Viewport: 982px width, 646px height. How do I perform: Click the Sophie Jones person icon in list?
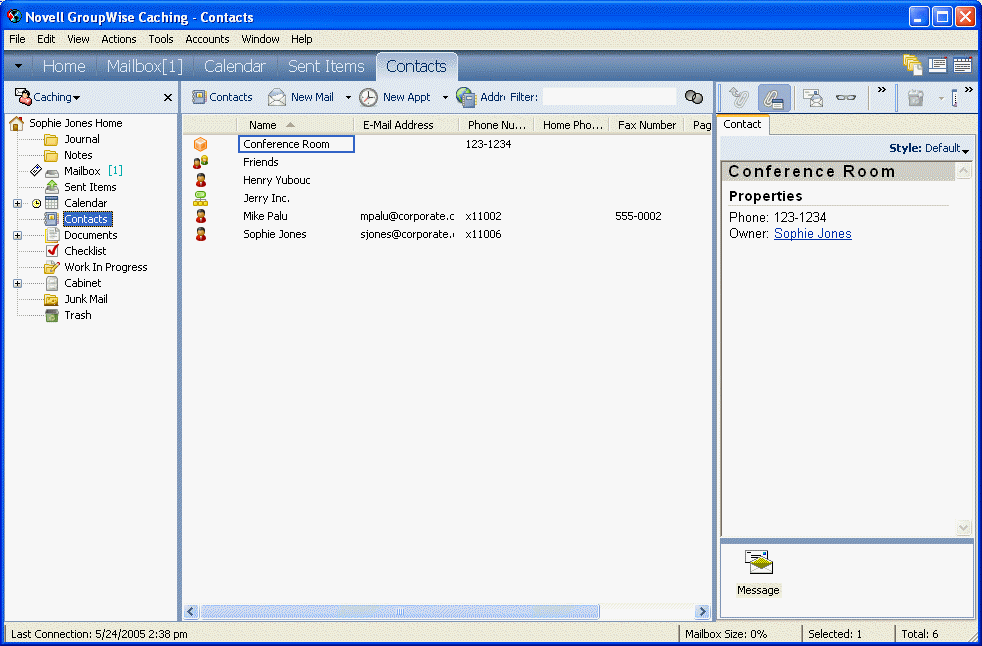(201, 234)
